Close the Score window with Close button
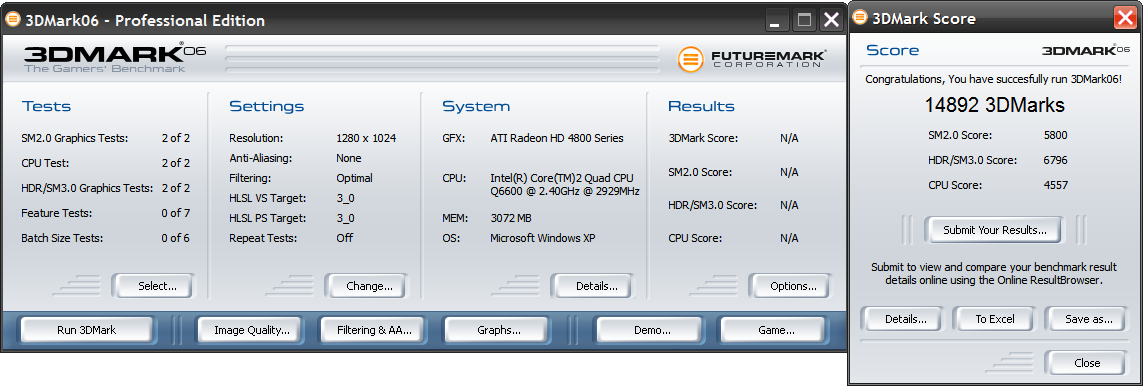The width and height of the screenshot is (1143, 386). 1087,363
